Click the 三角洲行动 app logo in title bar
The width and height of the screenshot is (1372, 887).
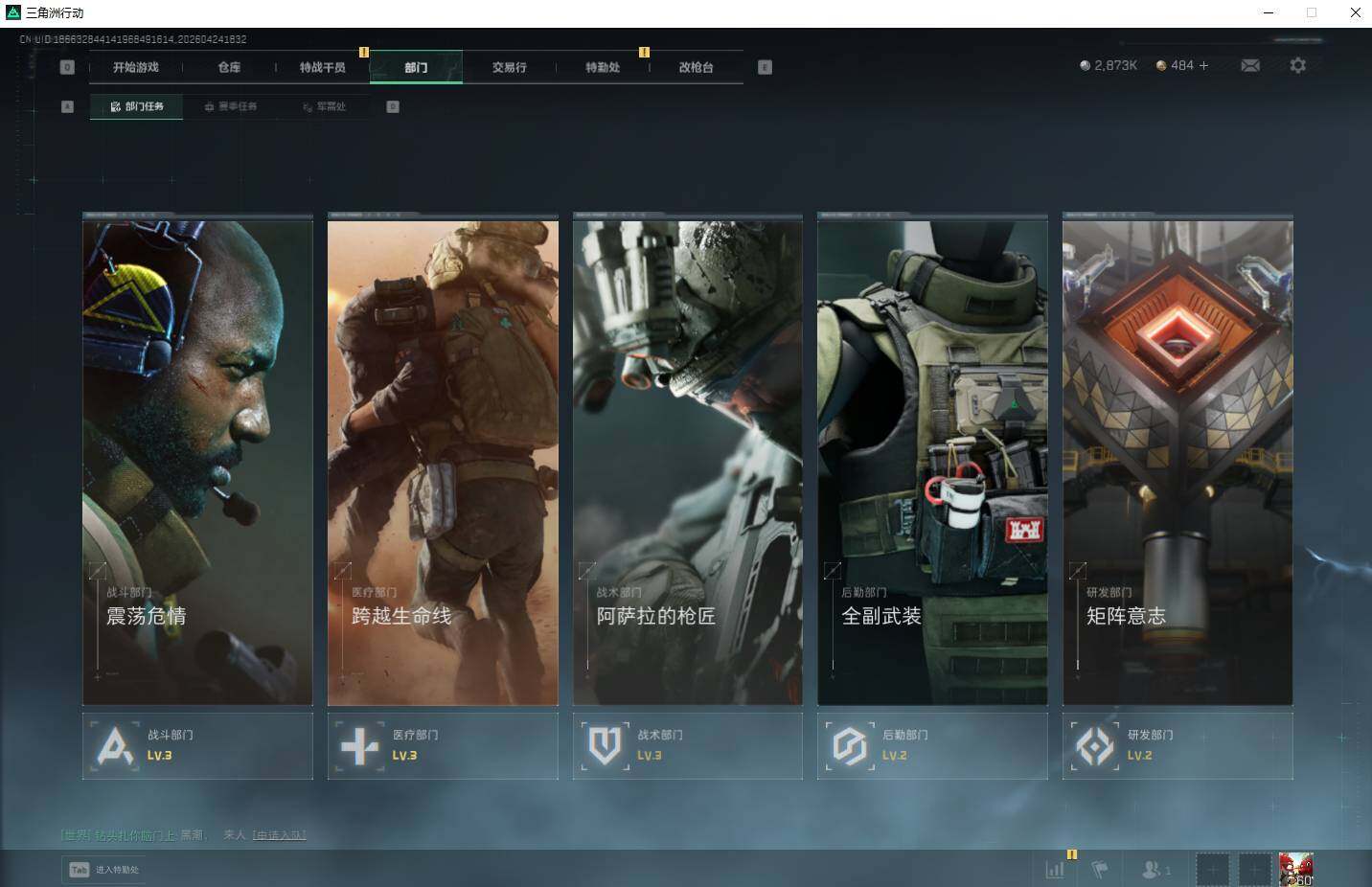[x=13, y=12]
